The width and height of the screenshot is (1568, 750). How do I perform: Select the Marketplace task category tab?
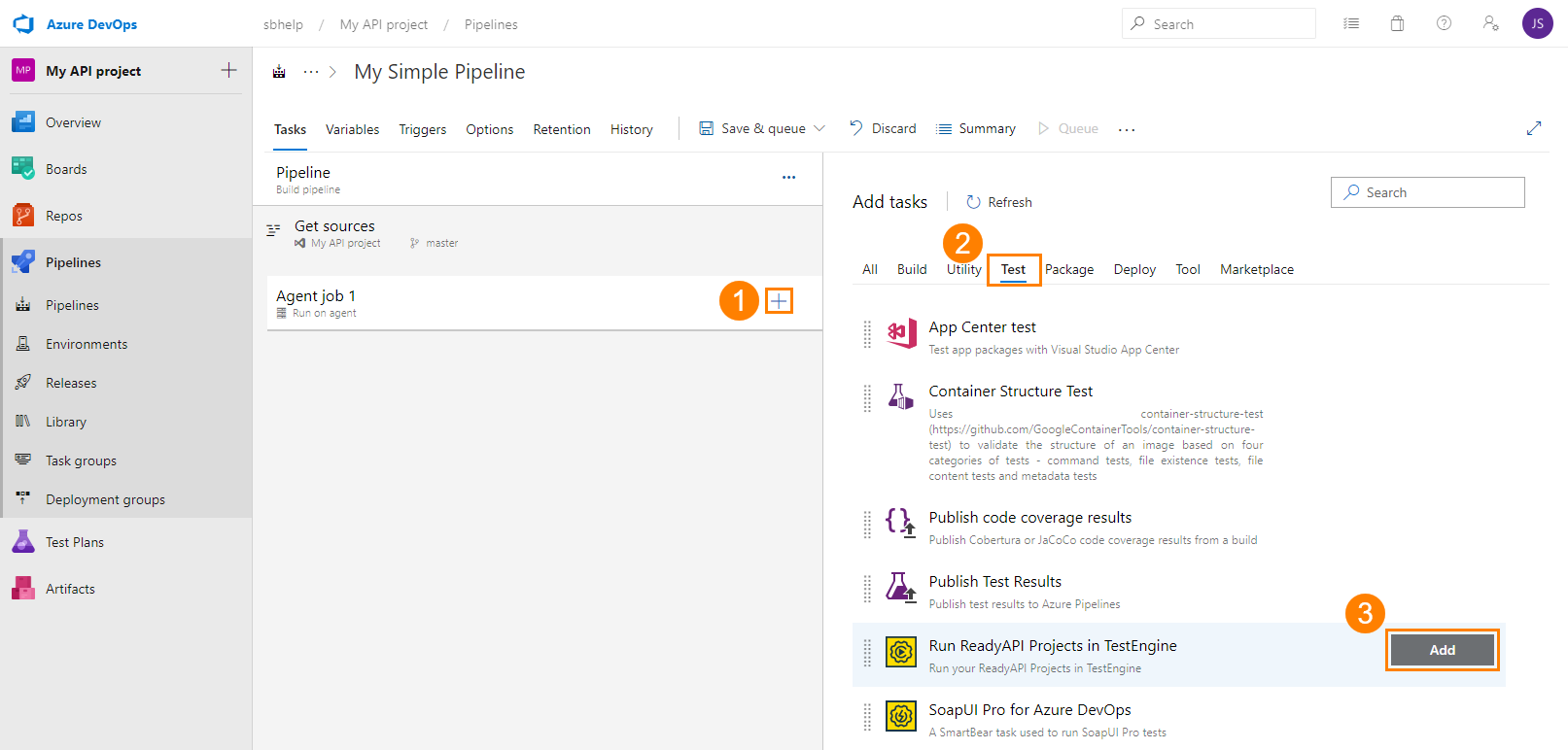(x=1256, y=269)
